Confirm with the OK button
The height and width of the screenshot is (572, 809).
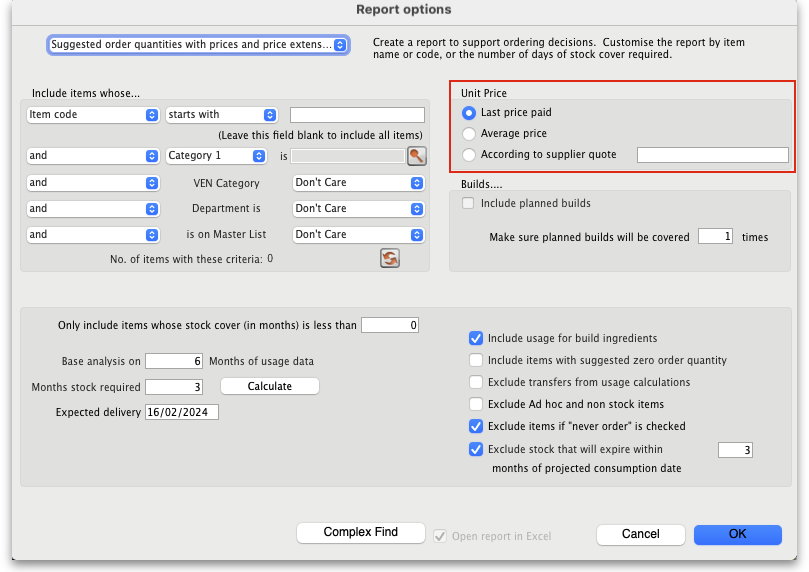(x=737, y=534)
